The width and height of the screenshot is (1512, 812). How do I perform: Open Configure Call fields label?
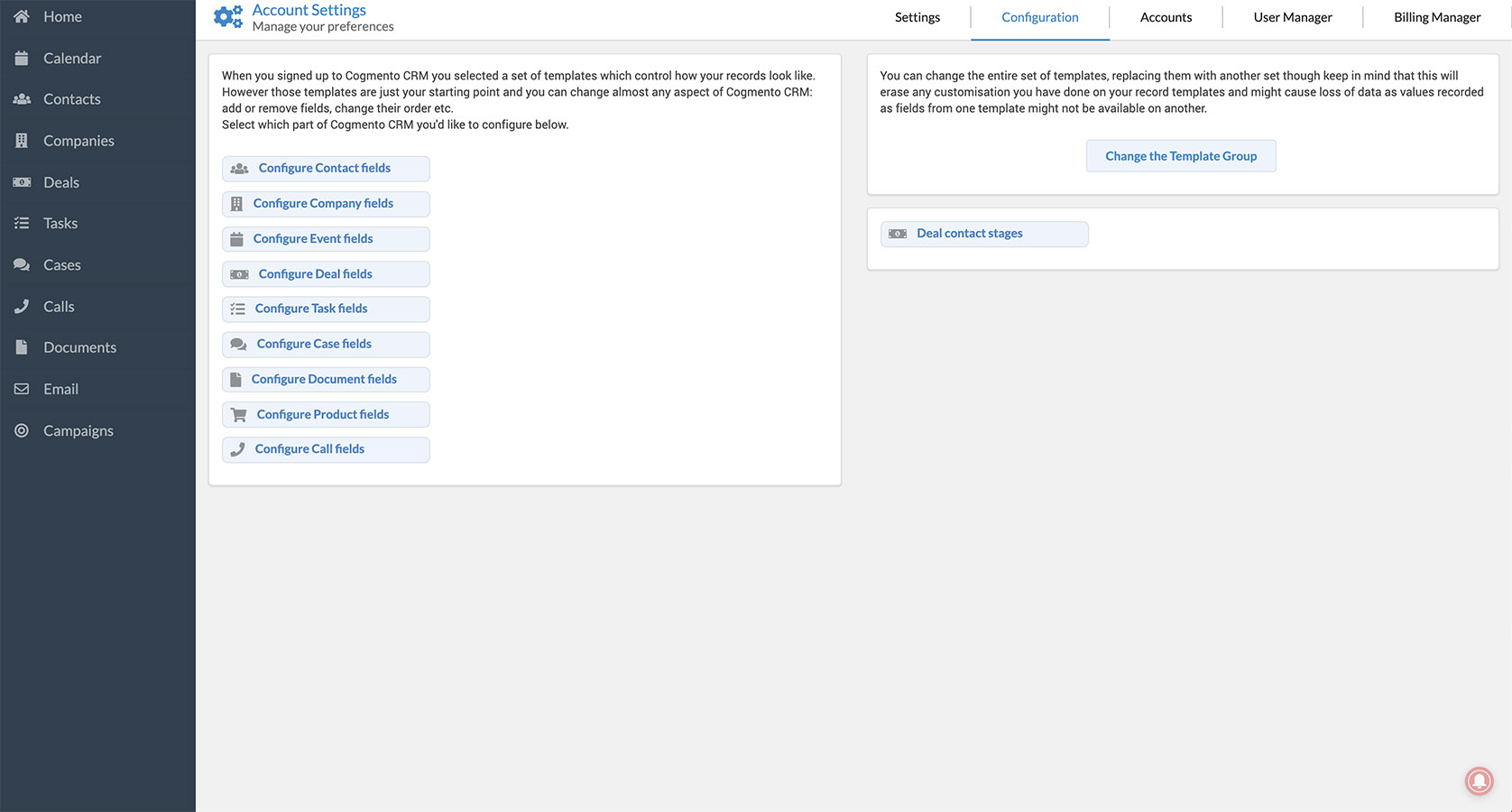coord(309,449)
